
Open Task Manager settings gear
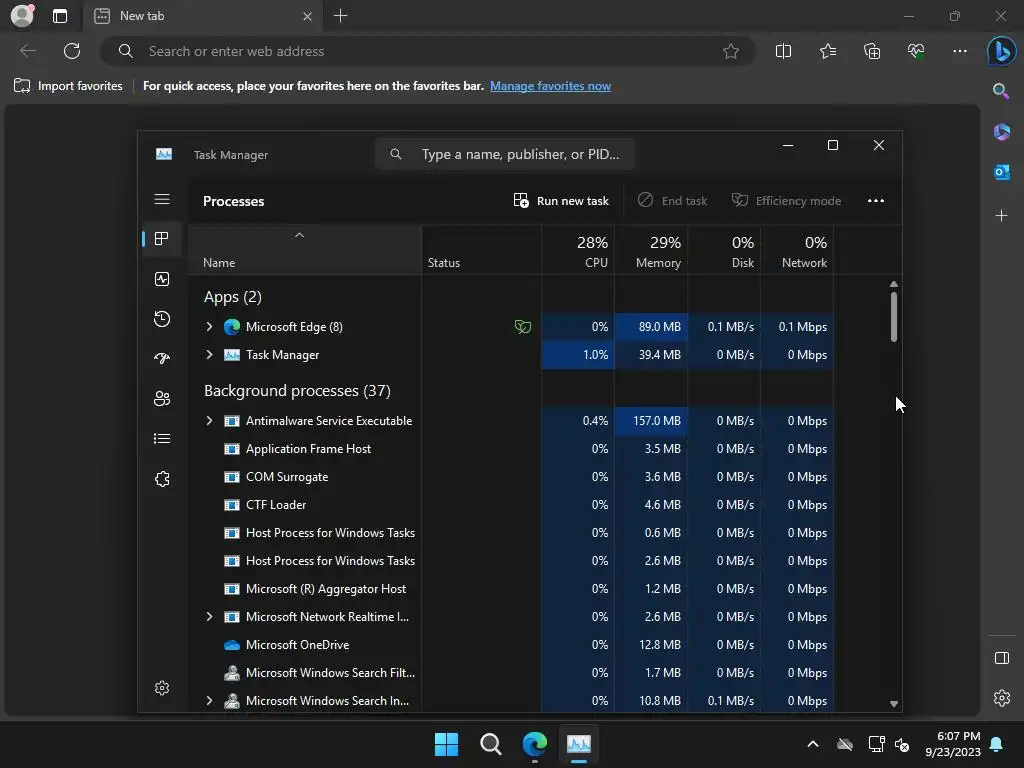coord(162,688)
